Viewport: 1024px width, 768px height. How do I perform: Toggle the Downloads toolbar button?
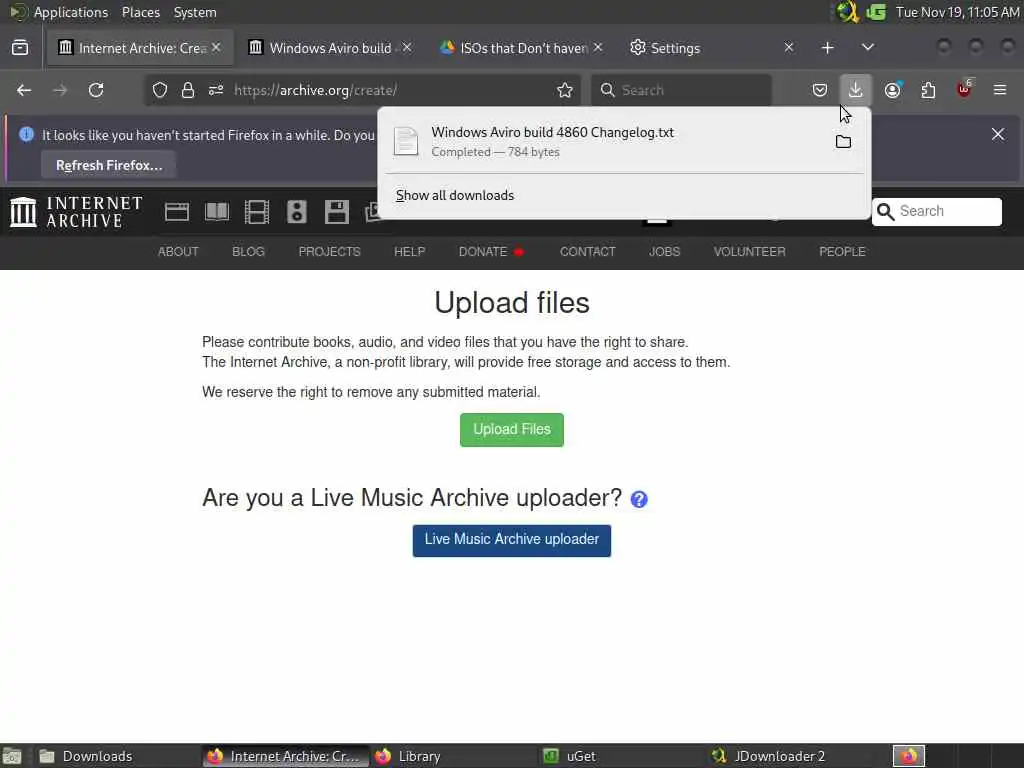pyautogui.click(x=856, y=90)
